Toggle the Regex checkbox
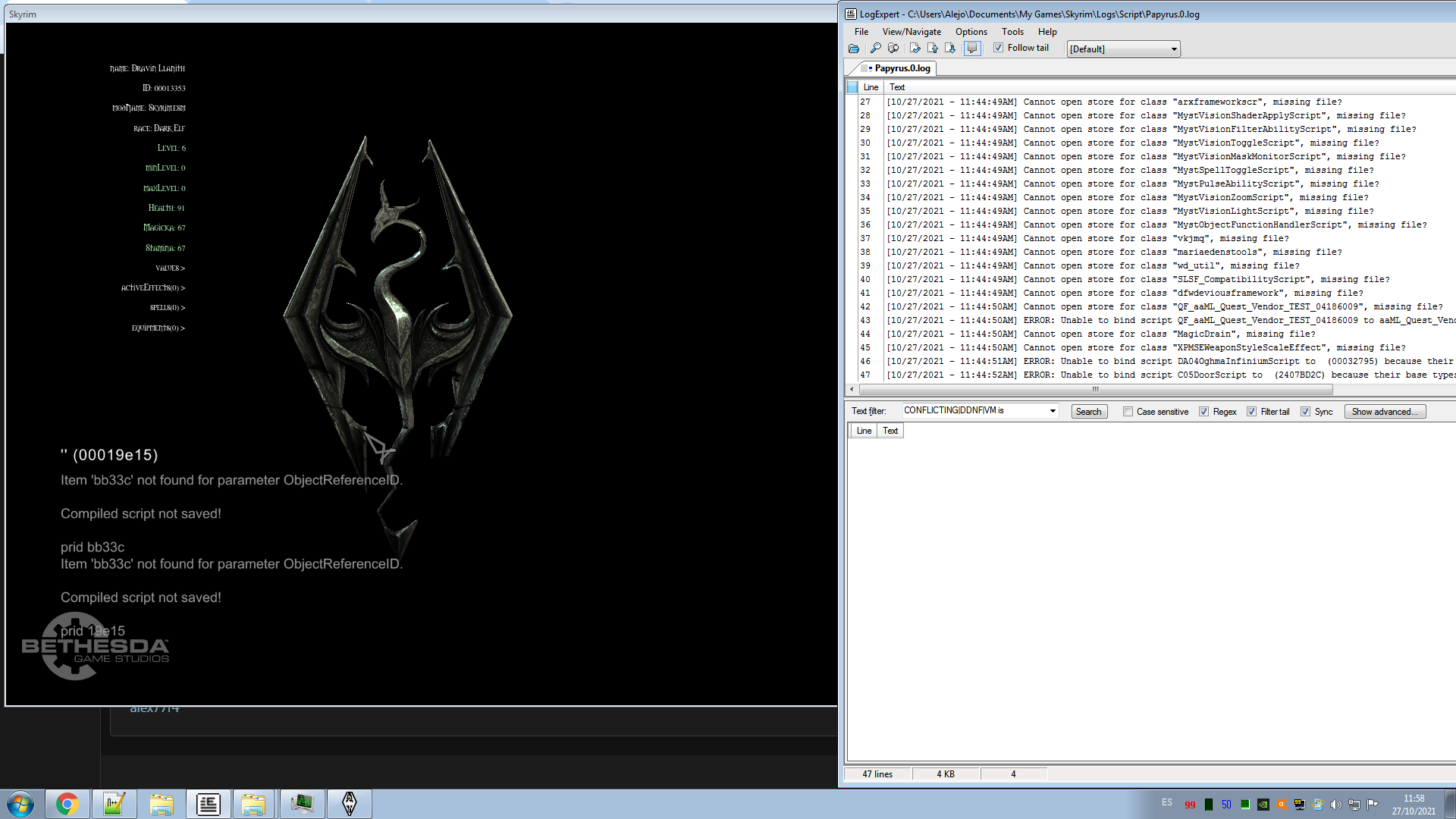 tap(1204, 412)
